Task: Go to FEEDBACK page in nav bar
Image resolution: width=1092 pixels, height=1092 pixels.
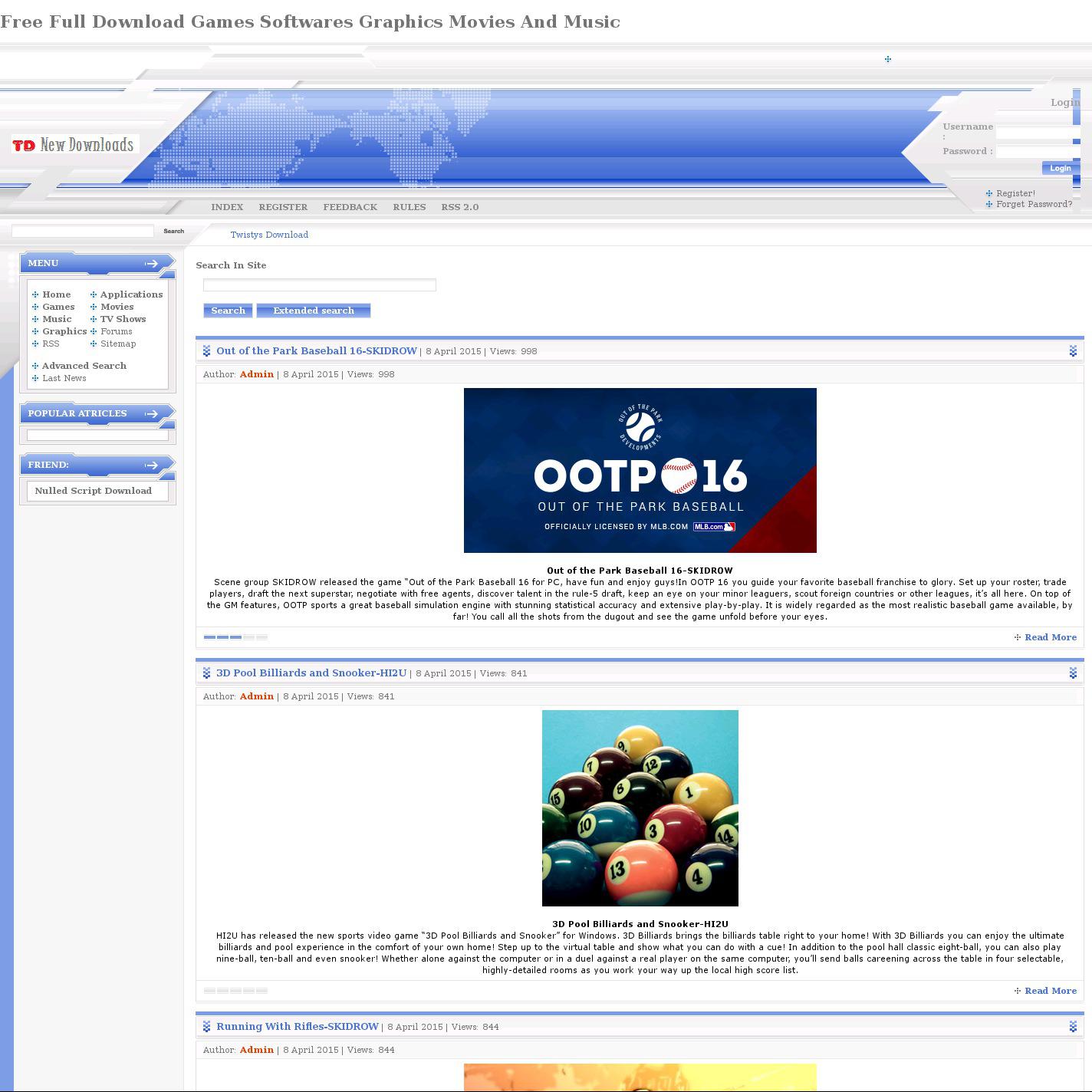Action: pos(350,207)
